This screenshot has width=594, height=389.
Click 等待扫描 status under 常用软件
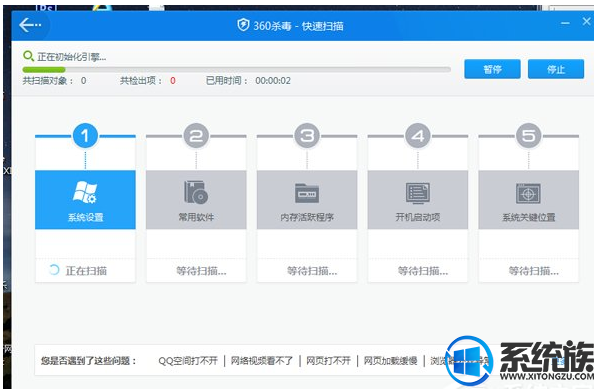[201, 271]
